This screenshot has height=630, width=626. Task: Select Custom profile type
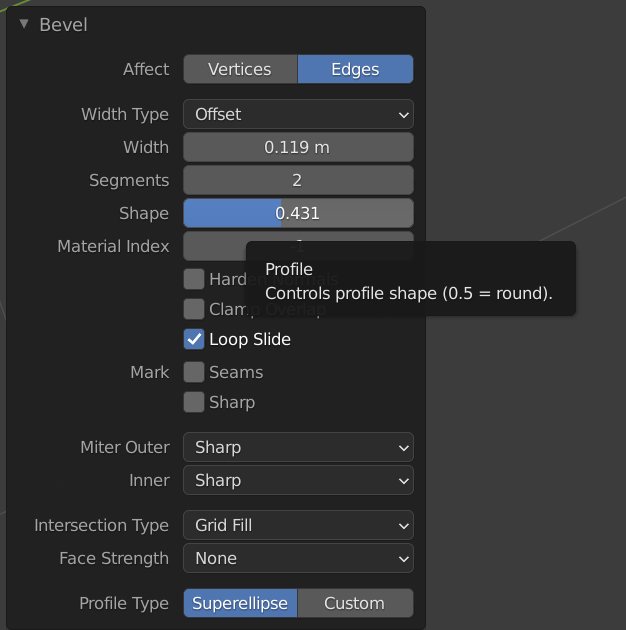click(355, 603)
